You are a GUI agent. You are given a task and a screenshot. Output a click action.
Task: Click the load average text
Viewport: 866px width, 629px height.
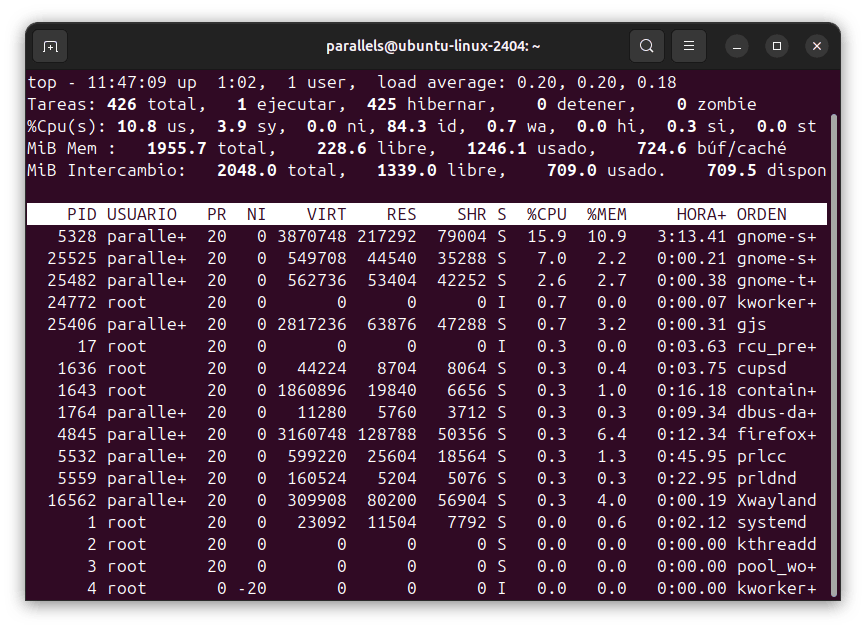click(527, 82)
